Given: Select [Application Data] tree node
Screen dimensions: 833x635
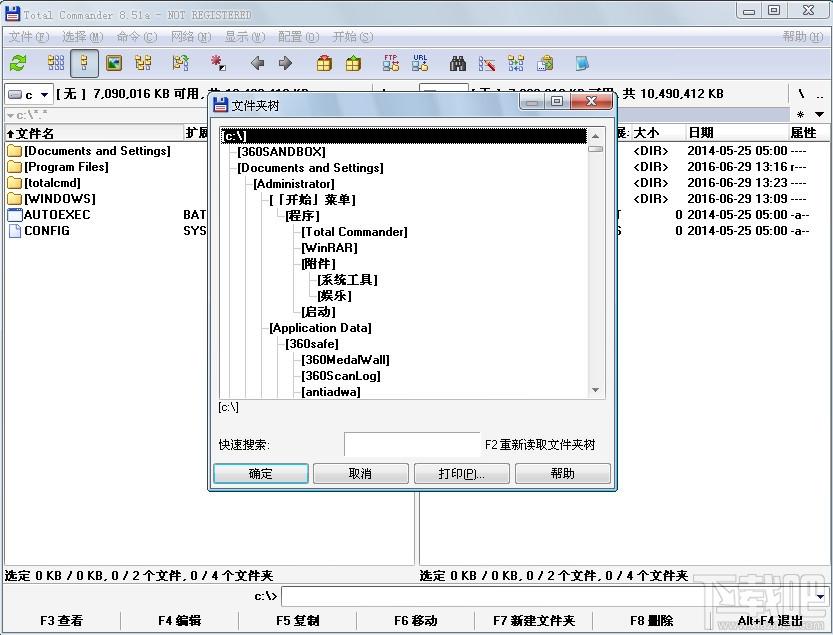Looking at the screenshot, I should tap(320, 328).
